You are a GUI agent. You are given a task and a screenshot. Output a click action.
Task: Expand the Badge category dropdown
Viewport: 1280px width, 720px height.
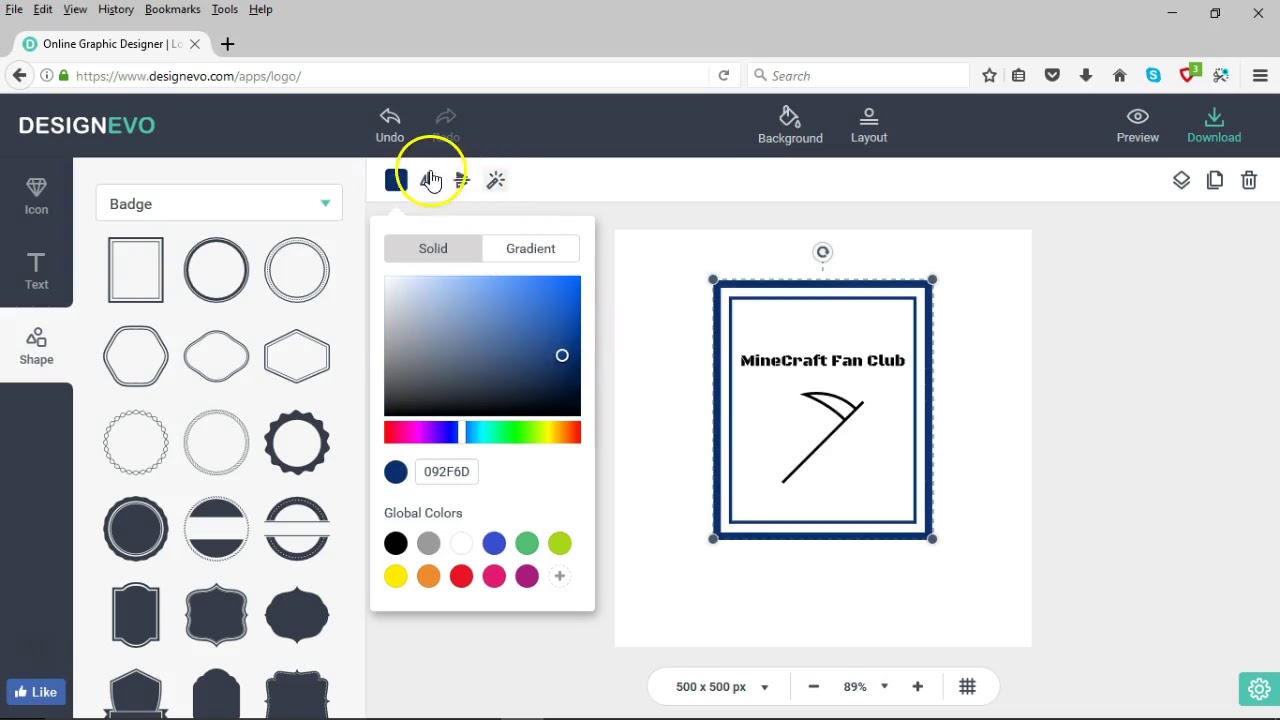click(x=219, y=204)
